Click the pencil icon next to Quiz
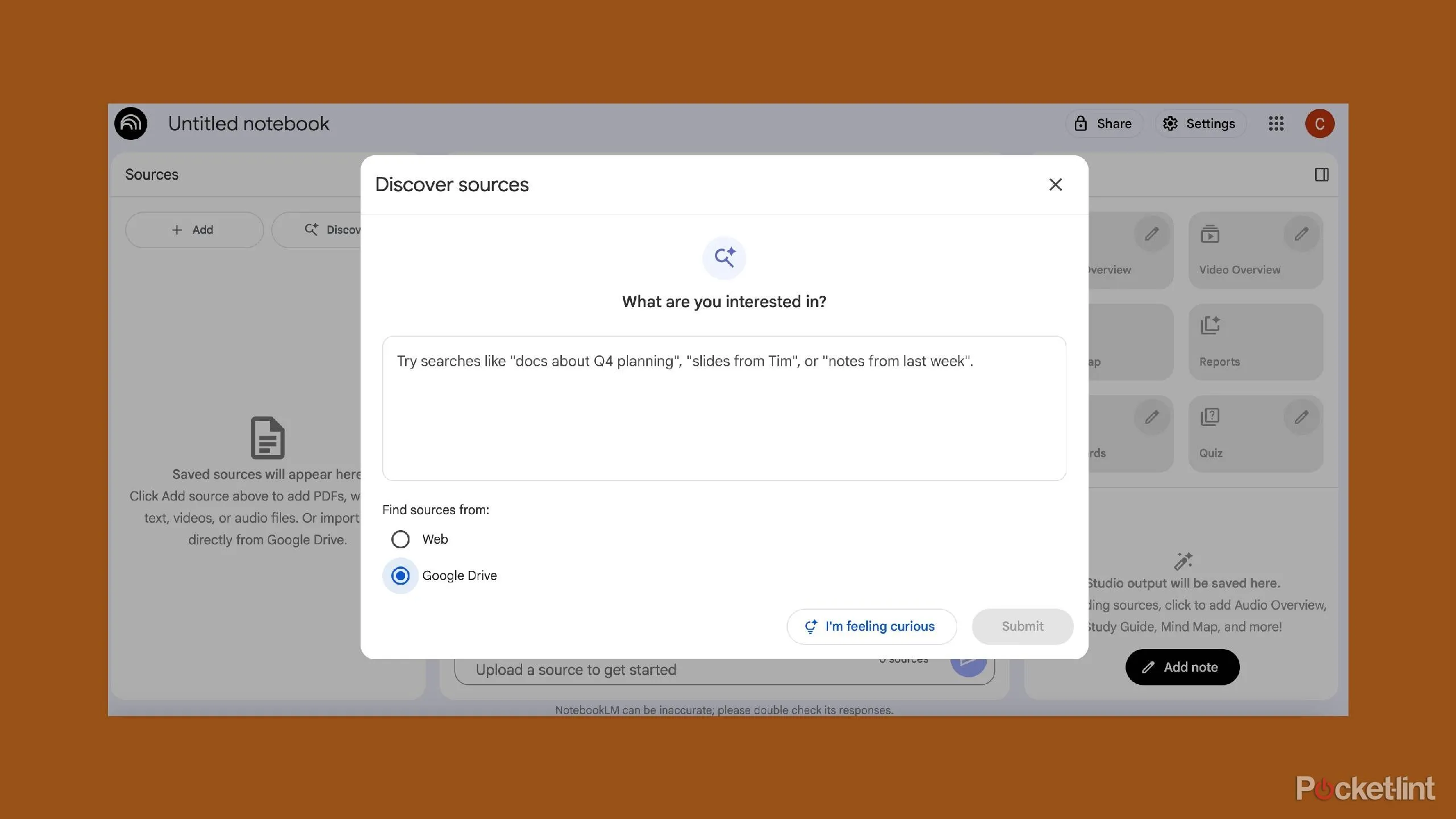Screen dimensions: 1456x819 (1301, 417)
